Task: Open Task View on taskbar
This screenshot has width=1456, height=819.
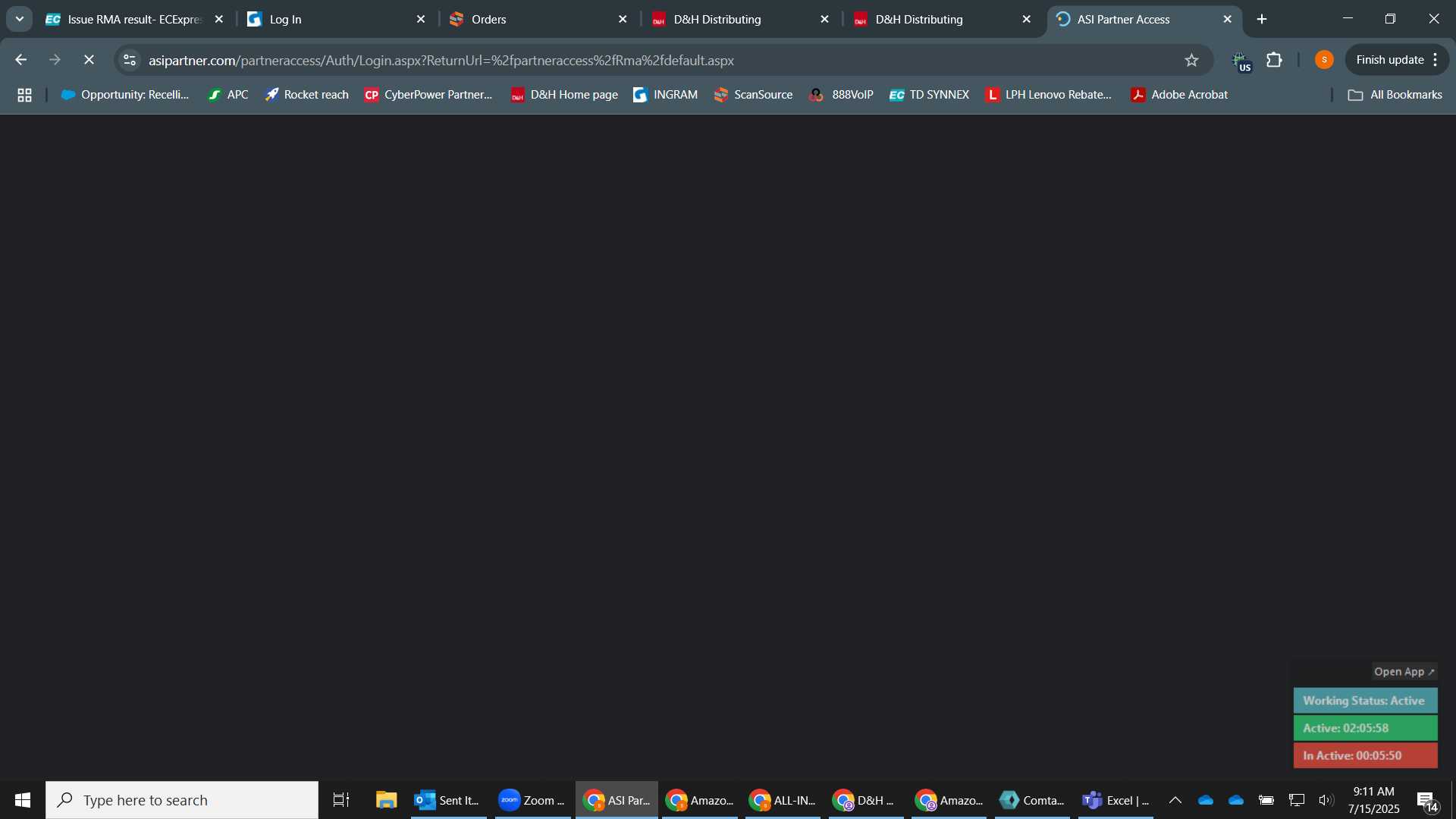Action: [x=341, y=800]
